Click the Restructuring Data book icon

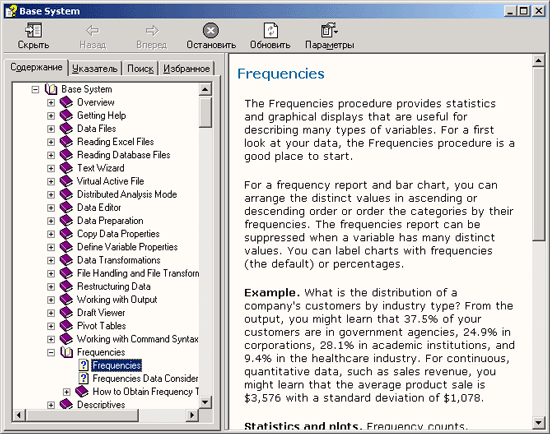(x=66, y=287)
